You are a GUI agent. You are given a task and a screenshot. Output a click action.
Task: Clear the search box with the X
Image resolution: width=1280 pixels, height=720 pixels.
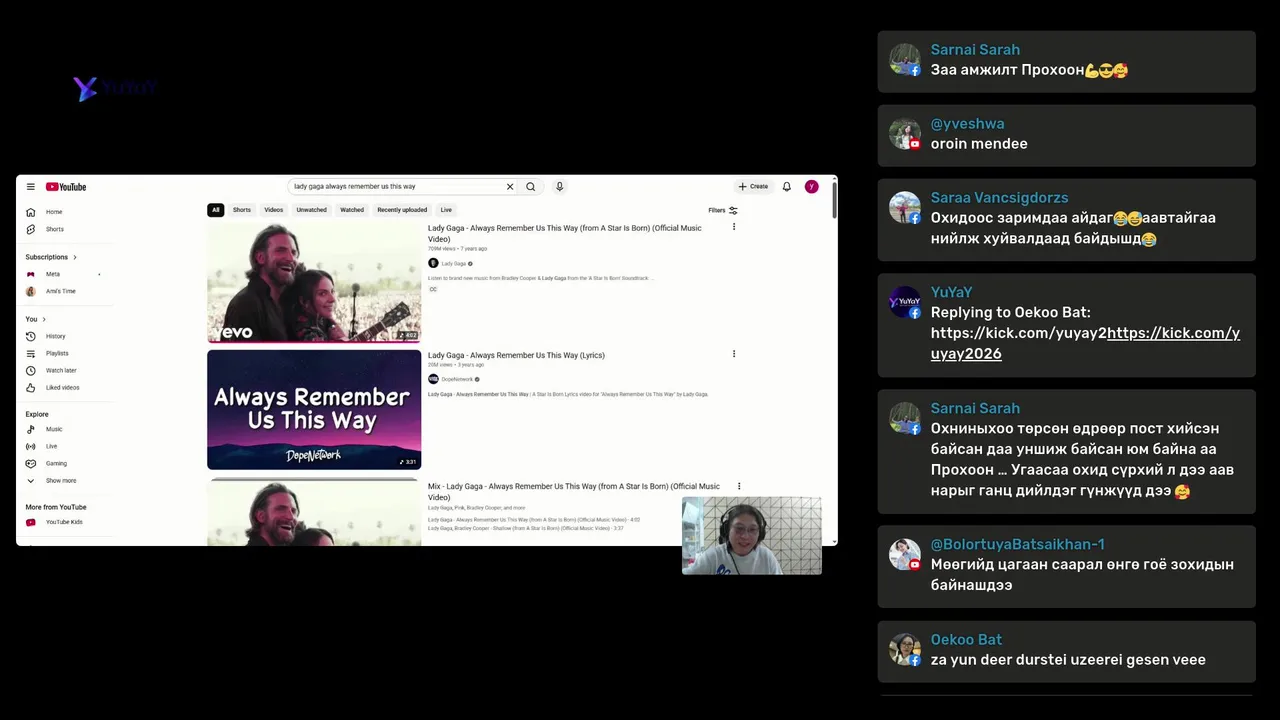[510, 187]
